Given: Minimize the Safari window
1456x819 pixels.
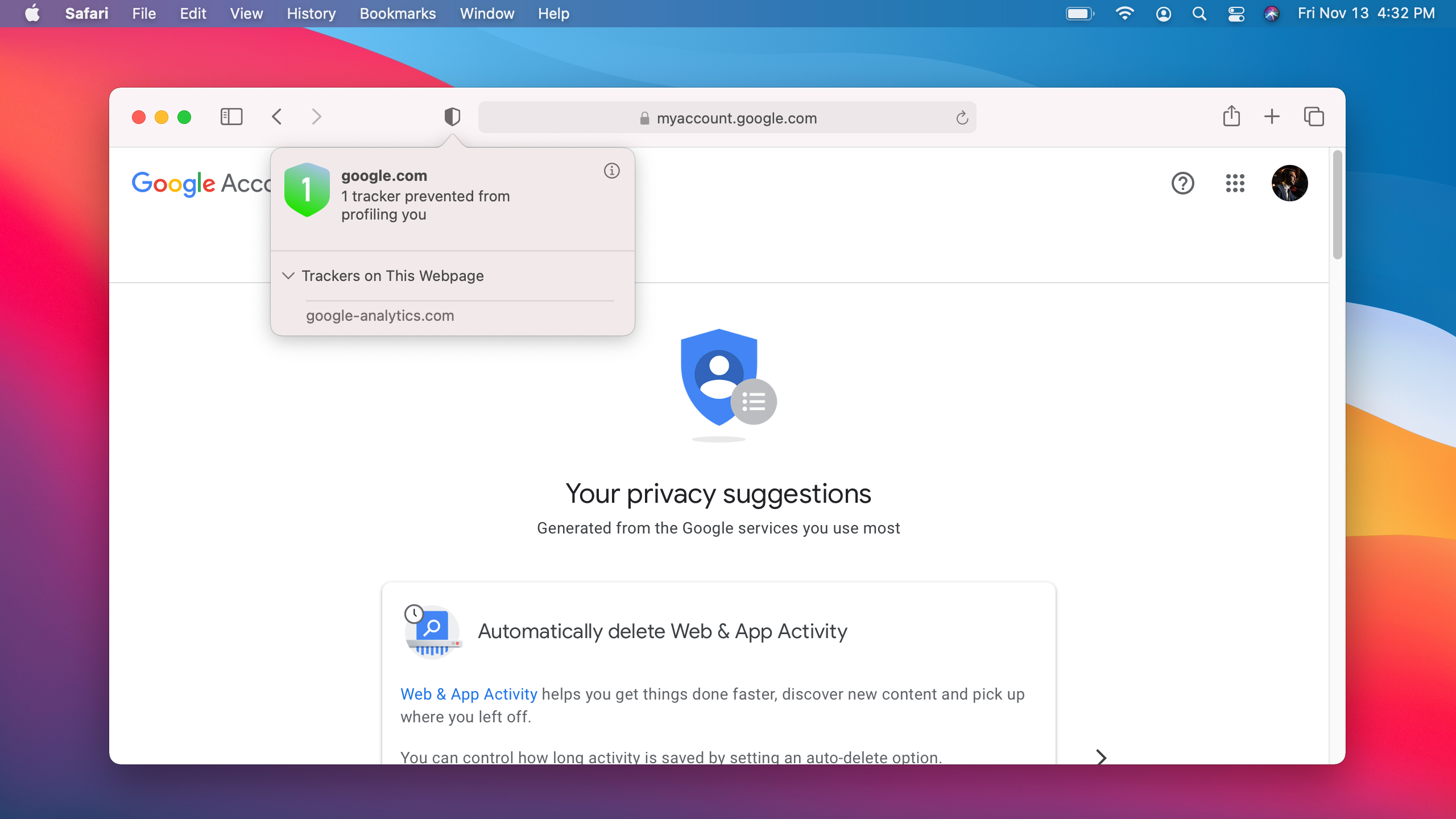Looking at the screenshot, I should (162, 117).
